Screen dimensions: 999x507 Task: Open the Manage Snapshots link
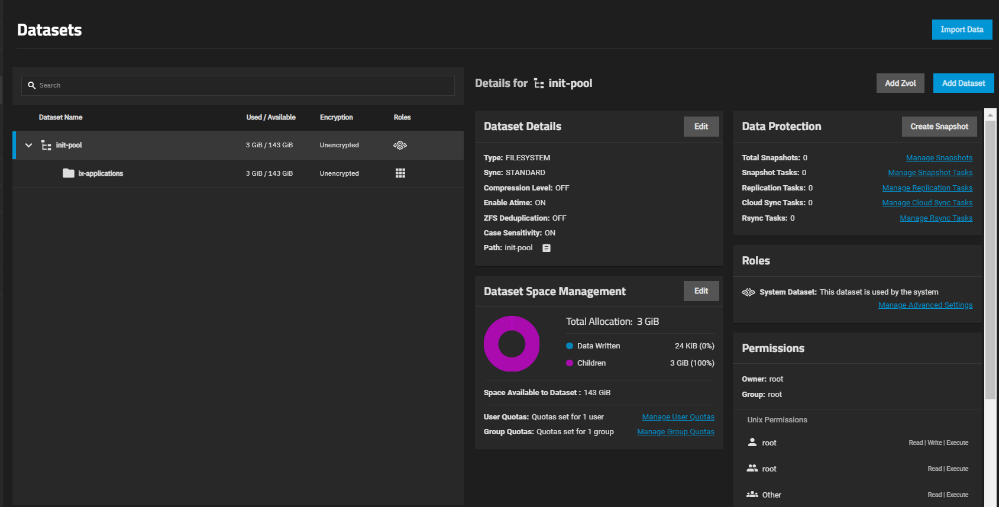pos(939,158)
